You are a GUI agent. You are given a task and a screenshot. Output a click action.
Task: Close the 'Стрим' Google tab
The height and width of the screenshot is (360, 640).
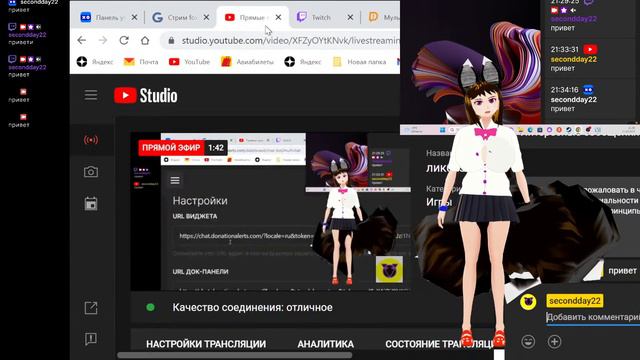coord(207,17)
